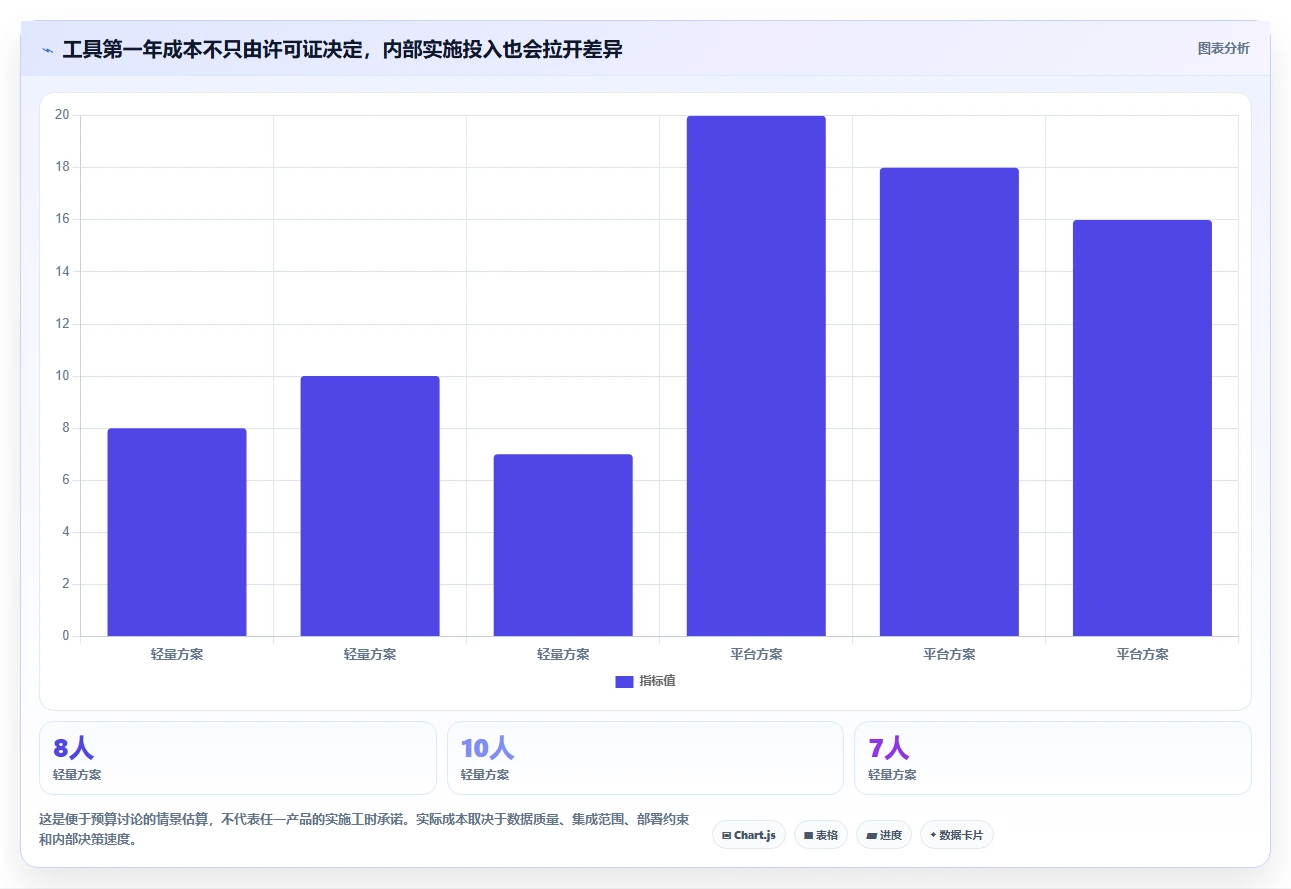The height and width of the screenshot is (889, 1291).
Task: Click the header title starting with 工具第一年成本
Action: [x=342, y=49]
